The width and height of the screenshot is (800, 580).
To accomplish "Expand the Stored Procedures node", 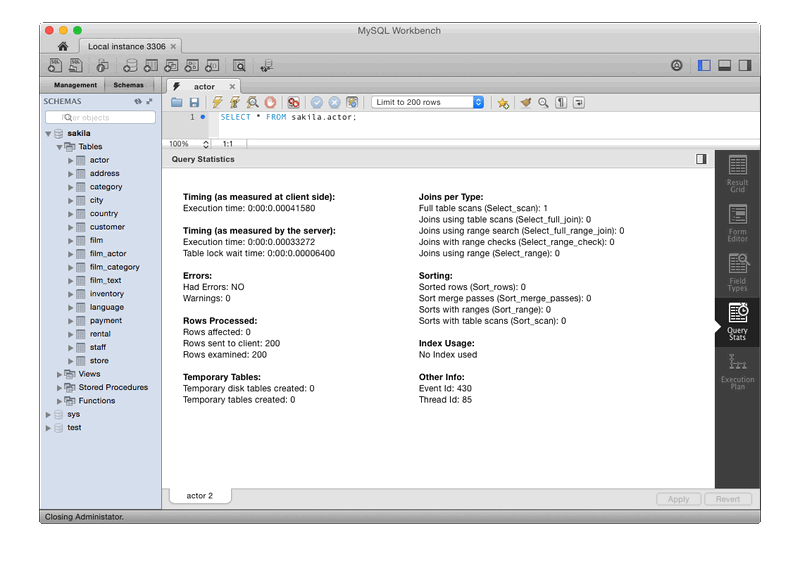I will (57, 387).
